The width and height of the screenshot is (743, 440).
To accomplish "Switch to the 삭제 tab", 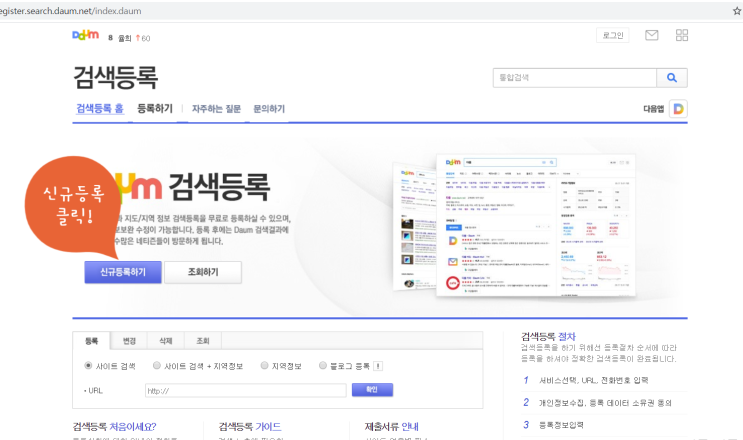I will (x=166, y=341).
